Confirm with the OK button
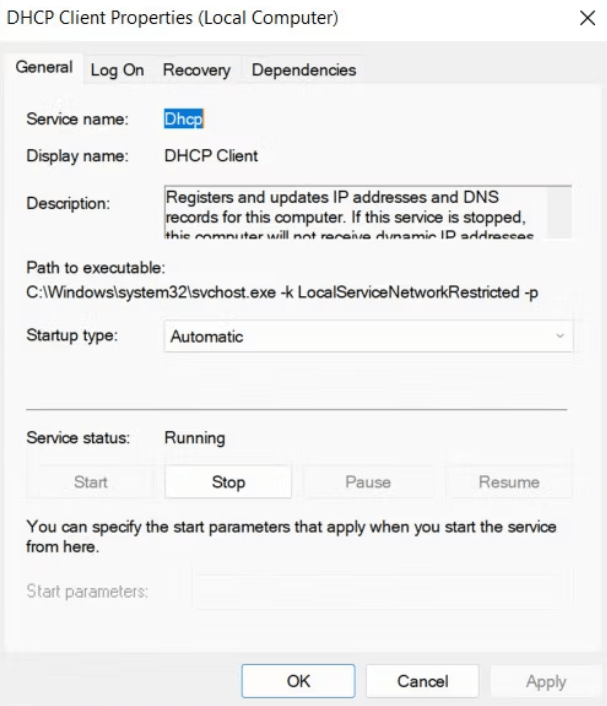Viewport: 607px width, 706px height. point(299,681)
